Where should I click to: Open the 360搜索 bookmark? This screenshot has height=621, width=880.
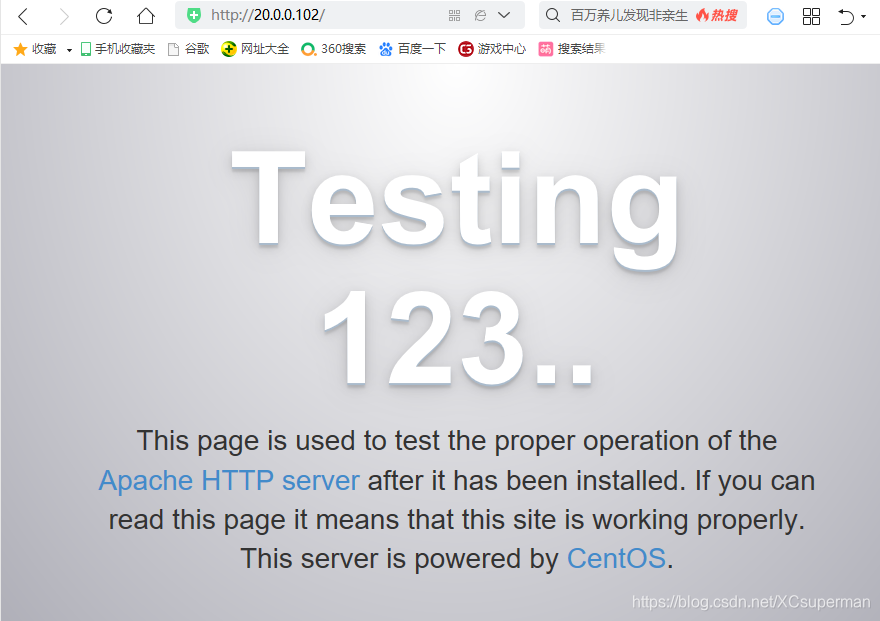[x=333, y=49]
